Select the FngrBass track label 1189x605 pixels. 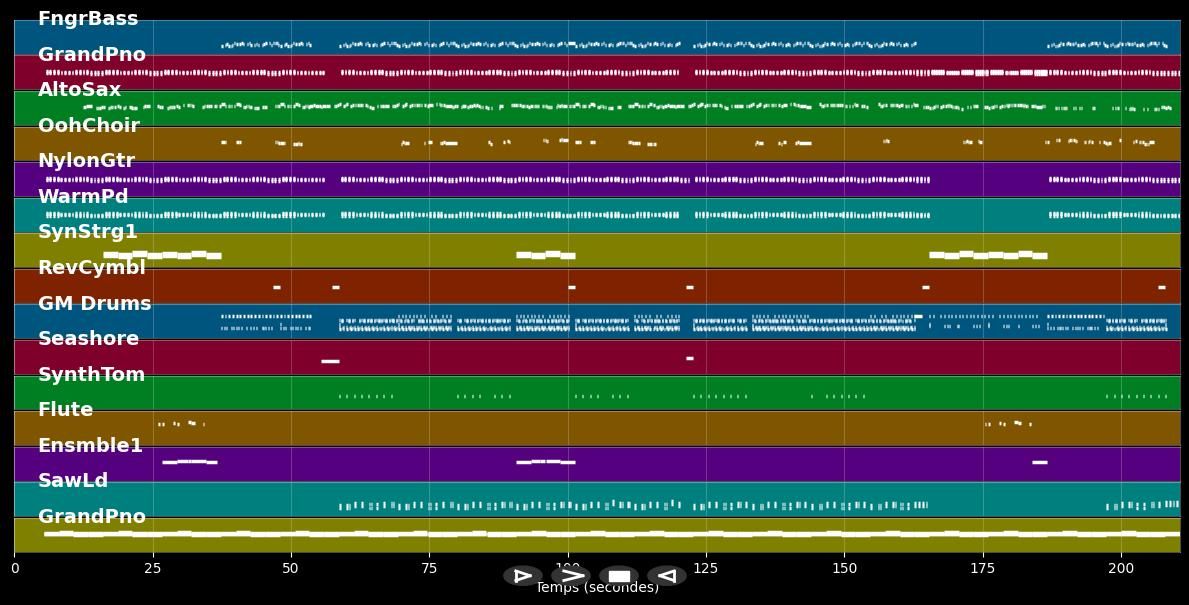point(88,19)
